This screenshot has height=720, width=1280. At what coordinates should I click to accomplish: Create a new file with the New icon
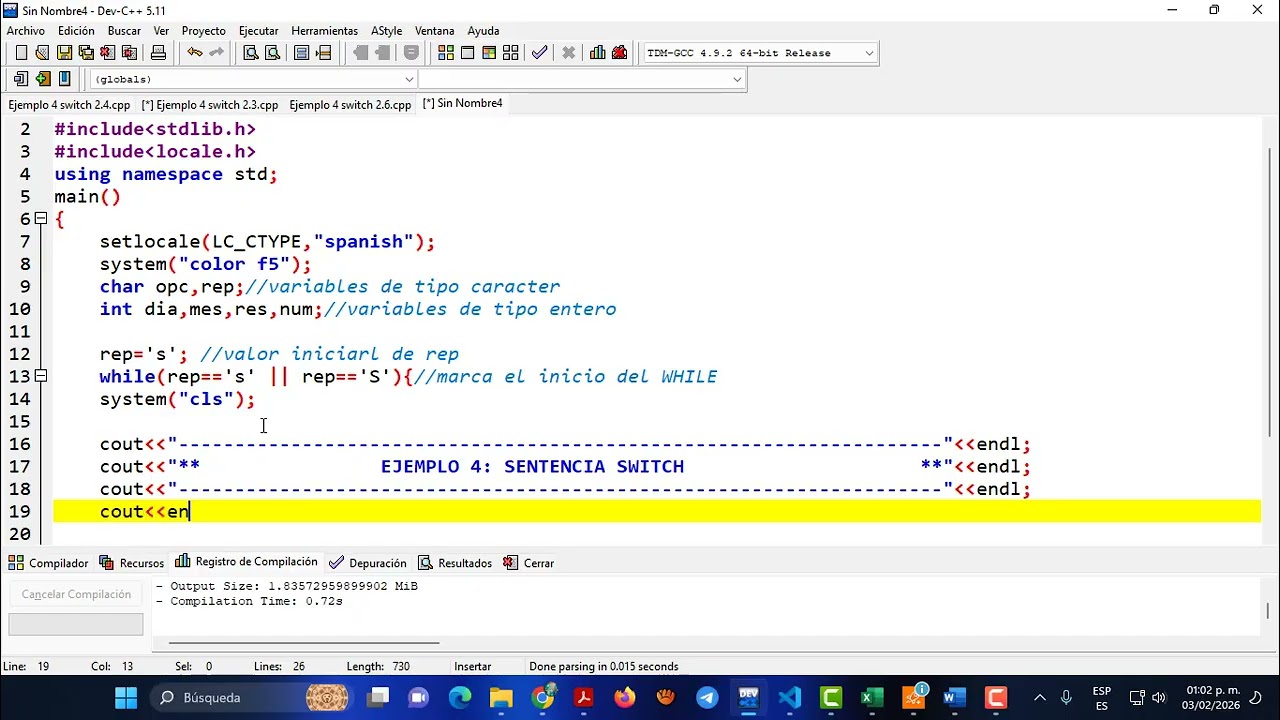coord(21,53)
